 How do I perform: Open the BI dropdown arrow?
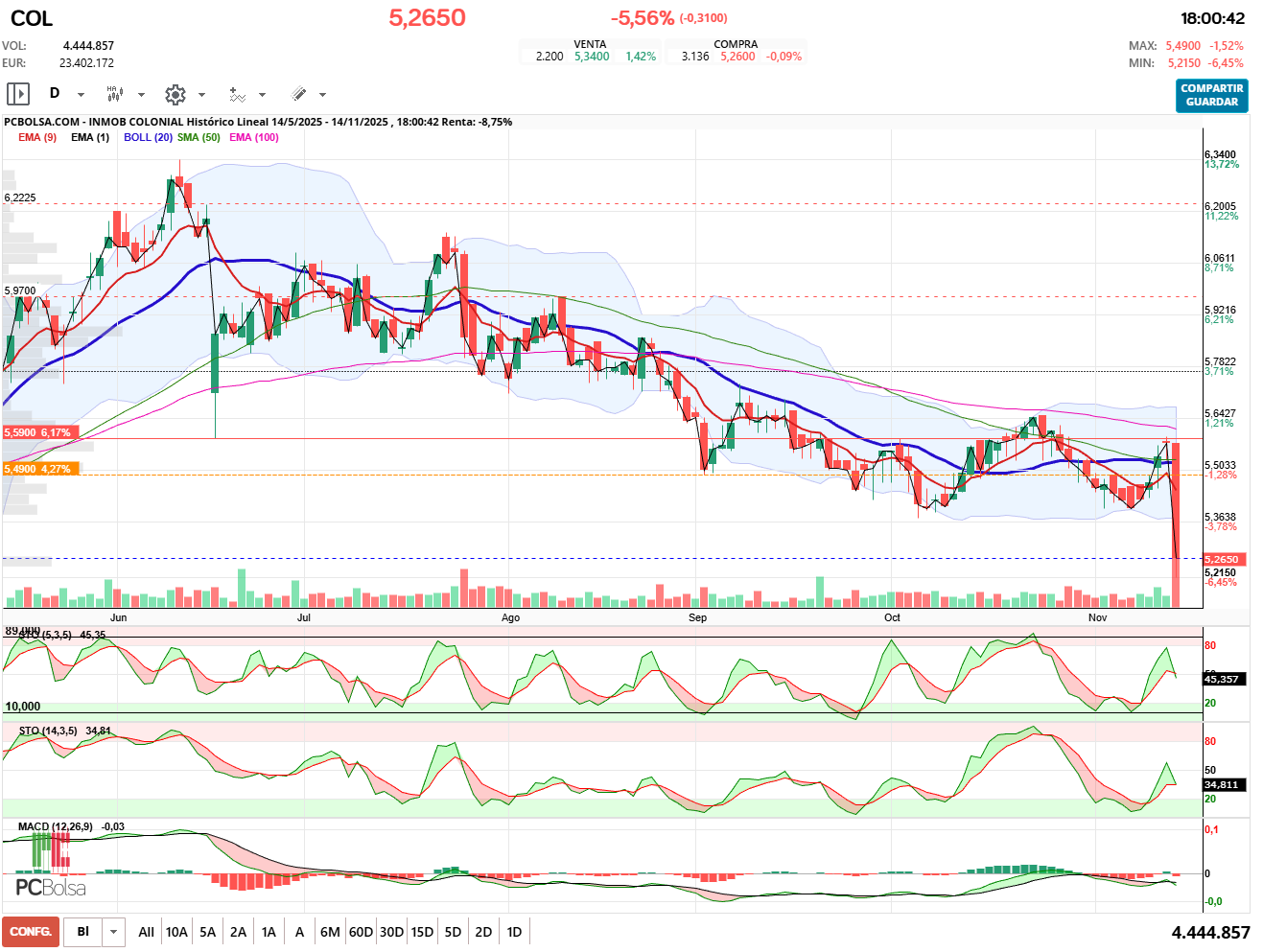[x=114, y=932]
